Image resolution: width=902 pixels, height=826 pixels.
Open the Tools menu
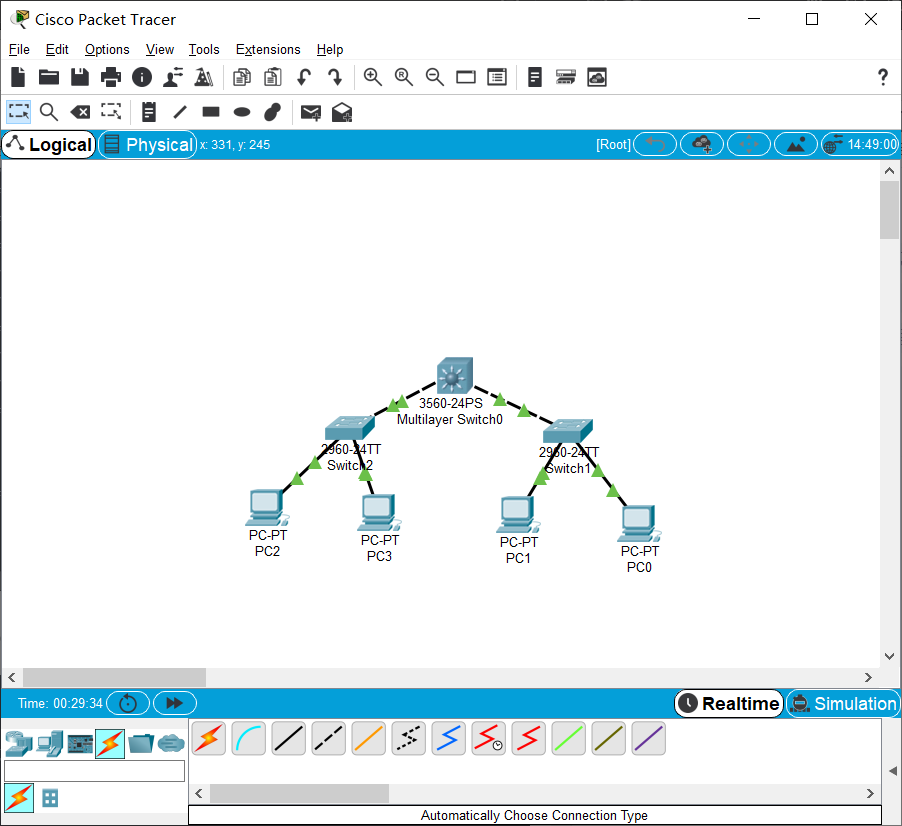tap(204, 49)
